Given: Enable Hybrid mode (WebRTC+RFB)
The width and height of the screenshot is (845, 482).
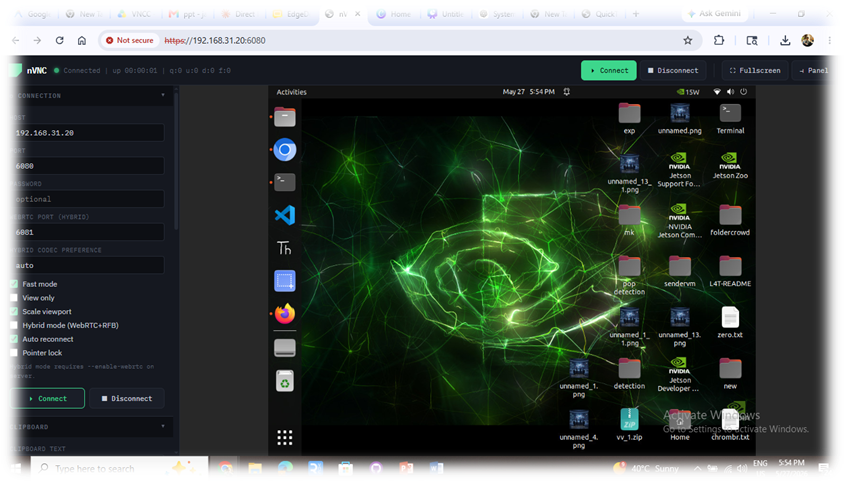Looking at the screenshot, I should pyautogui.click(x=14, y=325).
